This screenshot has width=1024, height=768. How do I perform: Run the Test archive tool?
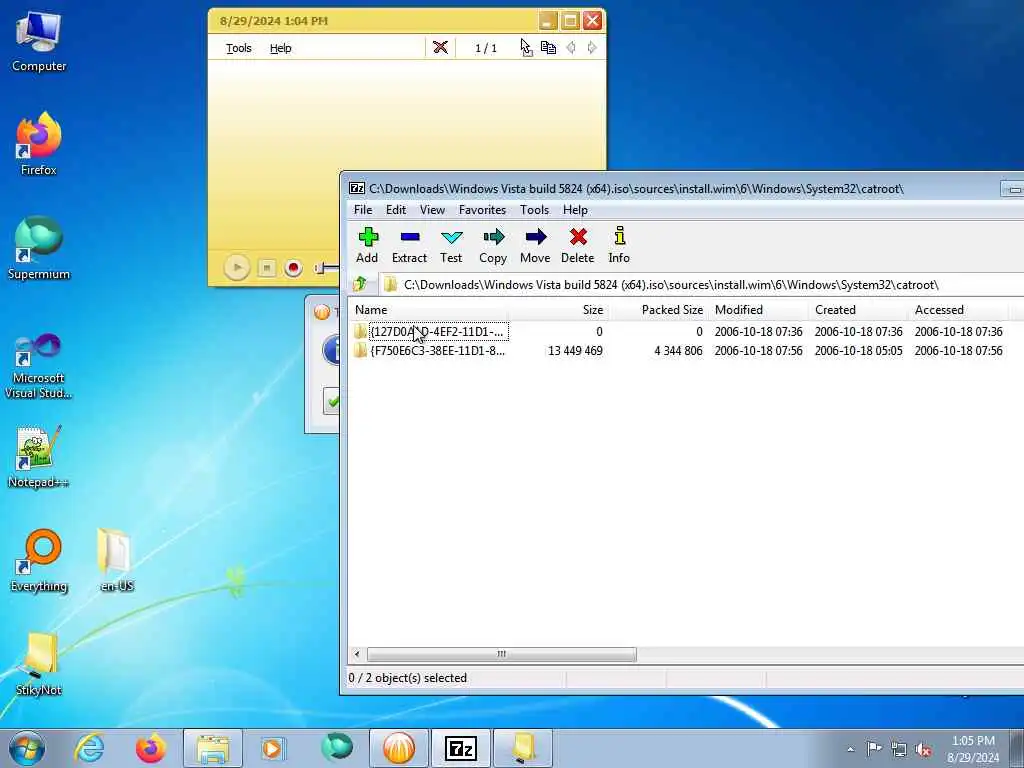[x=451, y=245]
